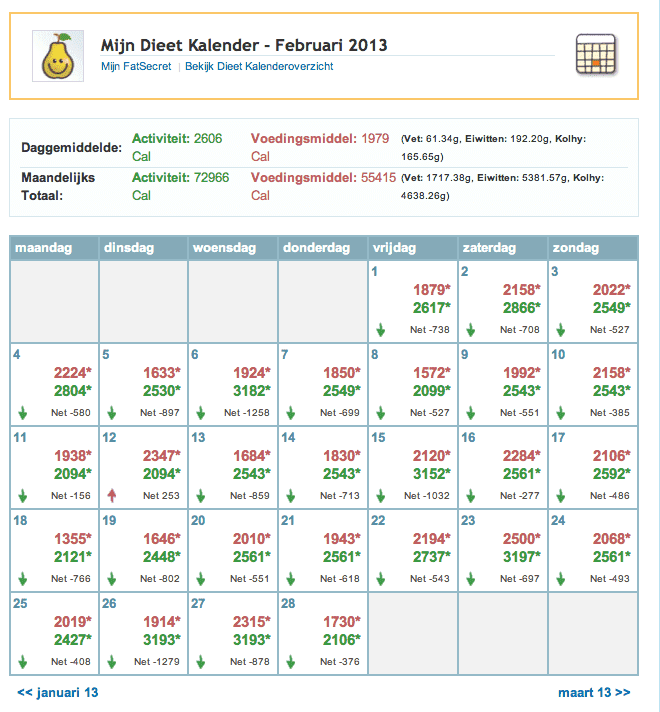Open day 28 date number

point(288,603)
